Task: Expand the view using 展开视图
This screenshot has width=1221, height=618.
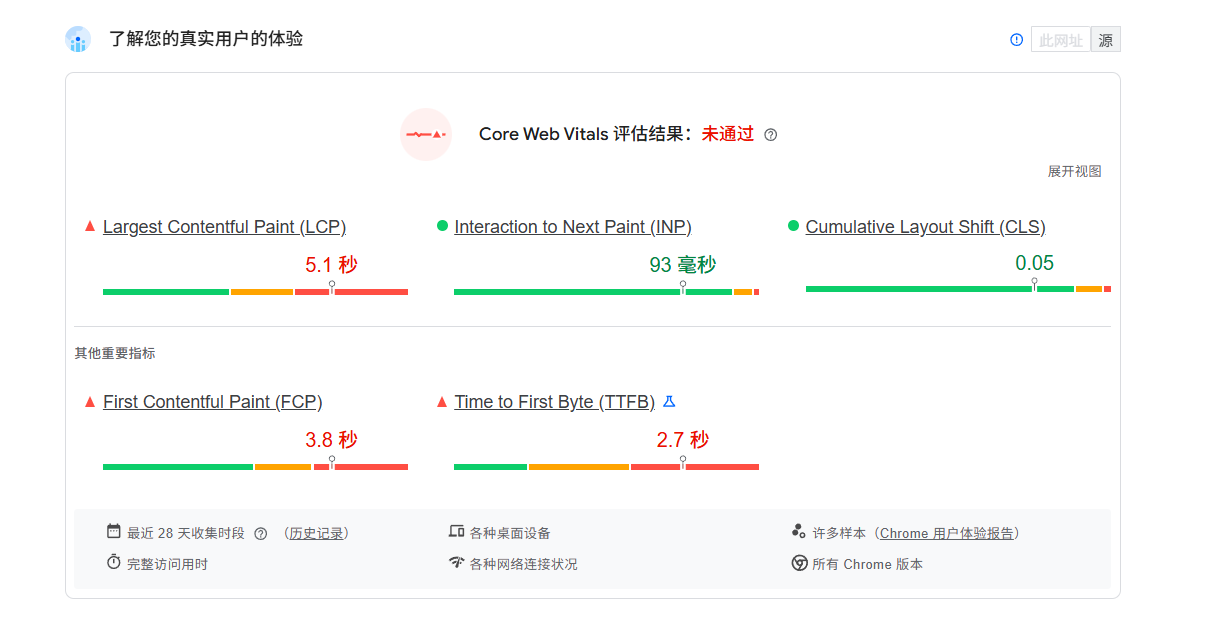Action: click(x=1075, y=171)
